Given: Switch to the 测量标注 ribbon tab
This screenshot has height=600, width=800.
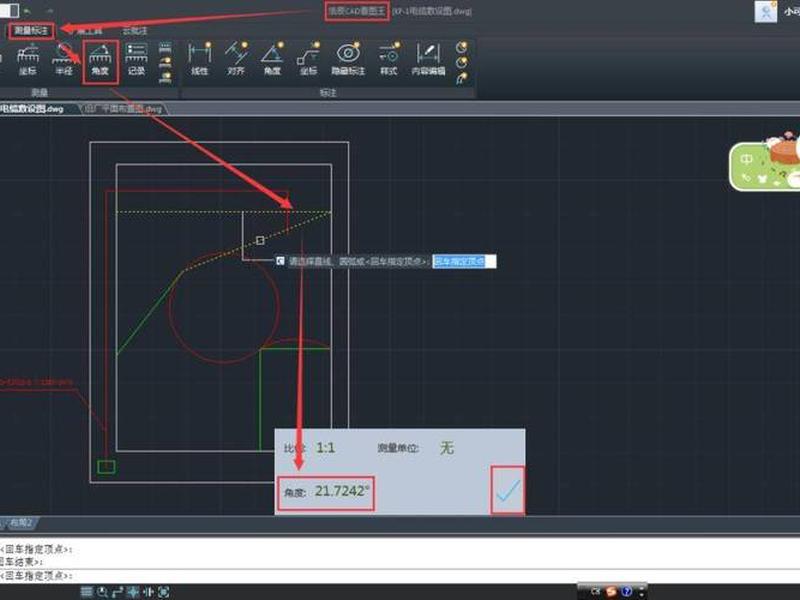Looking at the screenshot, I should pyautogui.click(x=31, y=31).
